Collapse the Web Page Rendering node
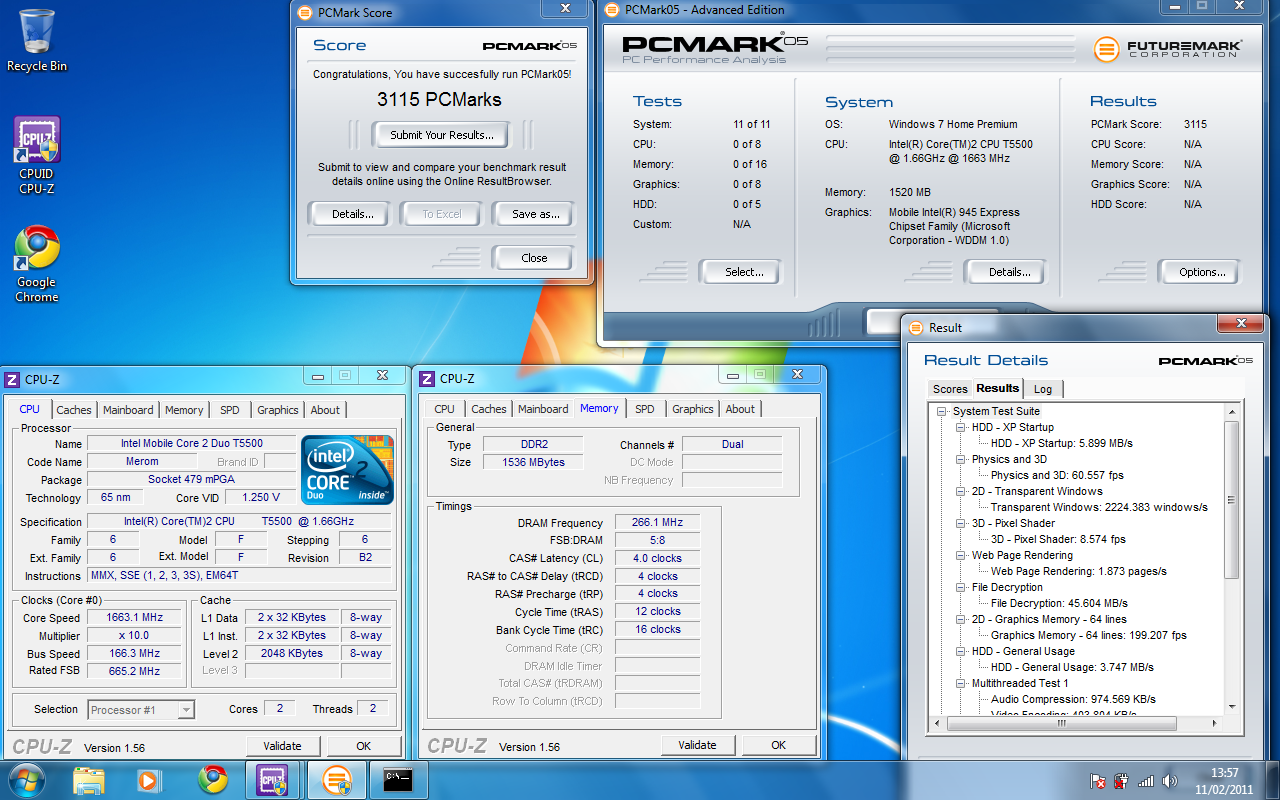Screen dimensions: 1280x800 961,555
